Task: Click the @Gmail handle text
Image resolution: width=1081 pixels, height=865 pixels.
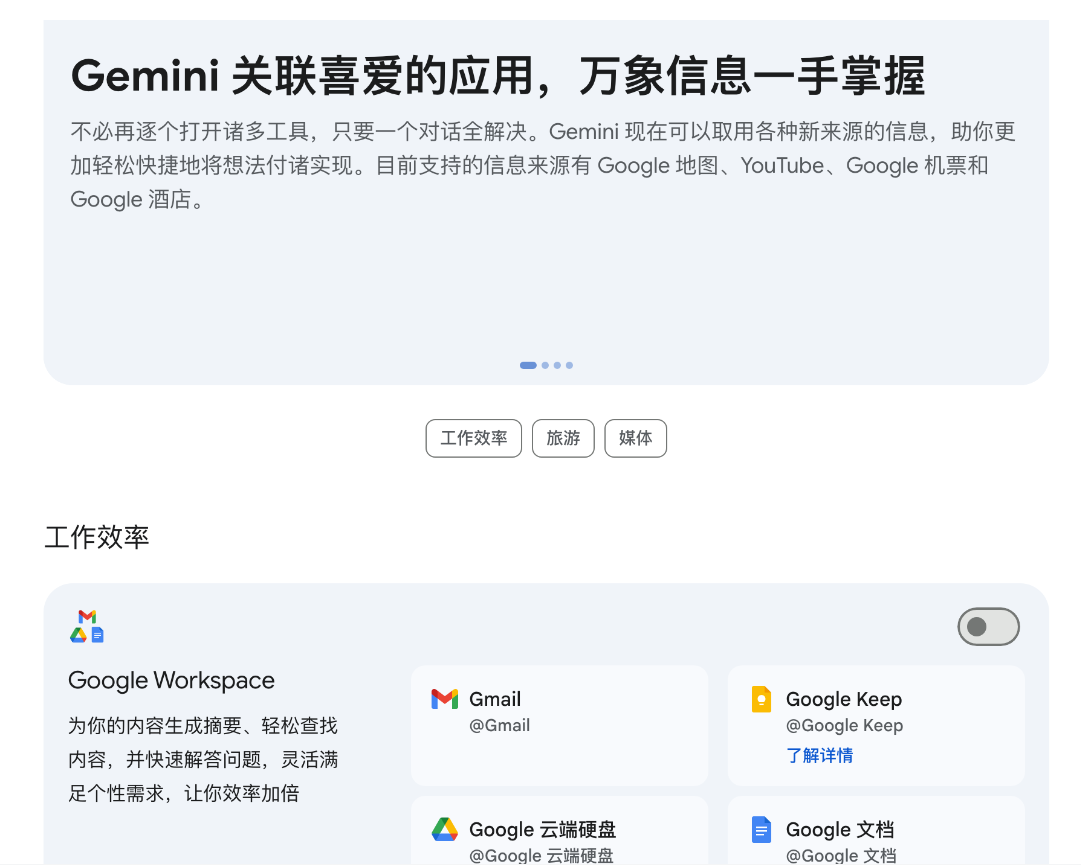Action: point(499,725)
